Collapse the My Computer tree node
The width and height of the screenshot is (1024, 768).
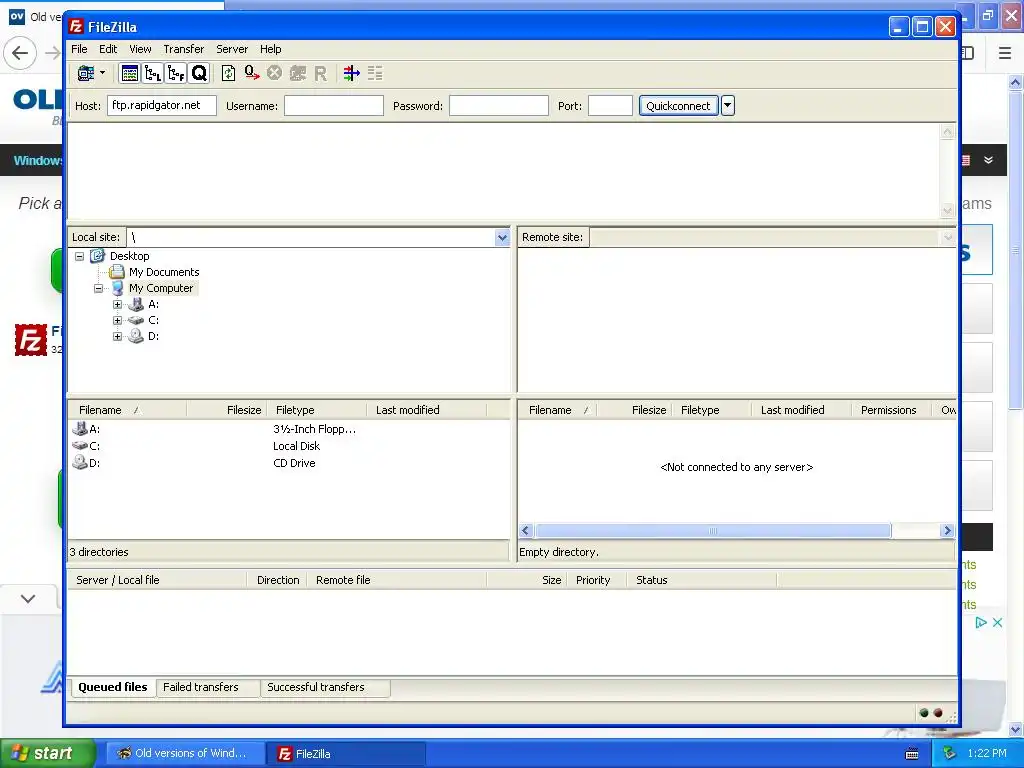pos(99,288)
